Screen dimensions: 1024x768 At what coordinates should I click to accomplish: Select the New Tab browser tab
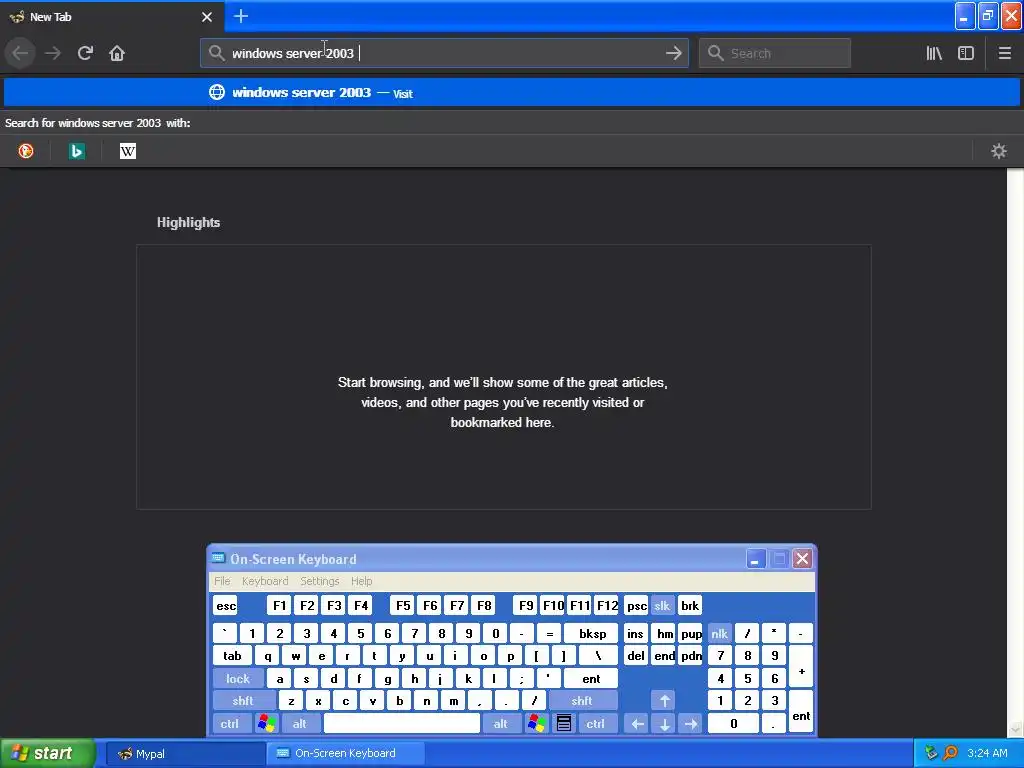(111, 16)
